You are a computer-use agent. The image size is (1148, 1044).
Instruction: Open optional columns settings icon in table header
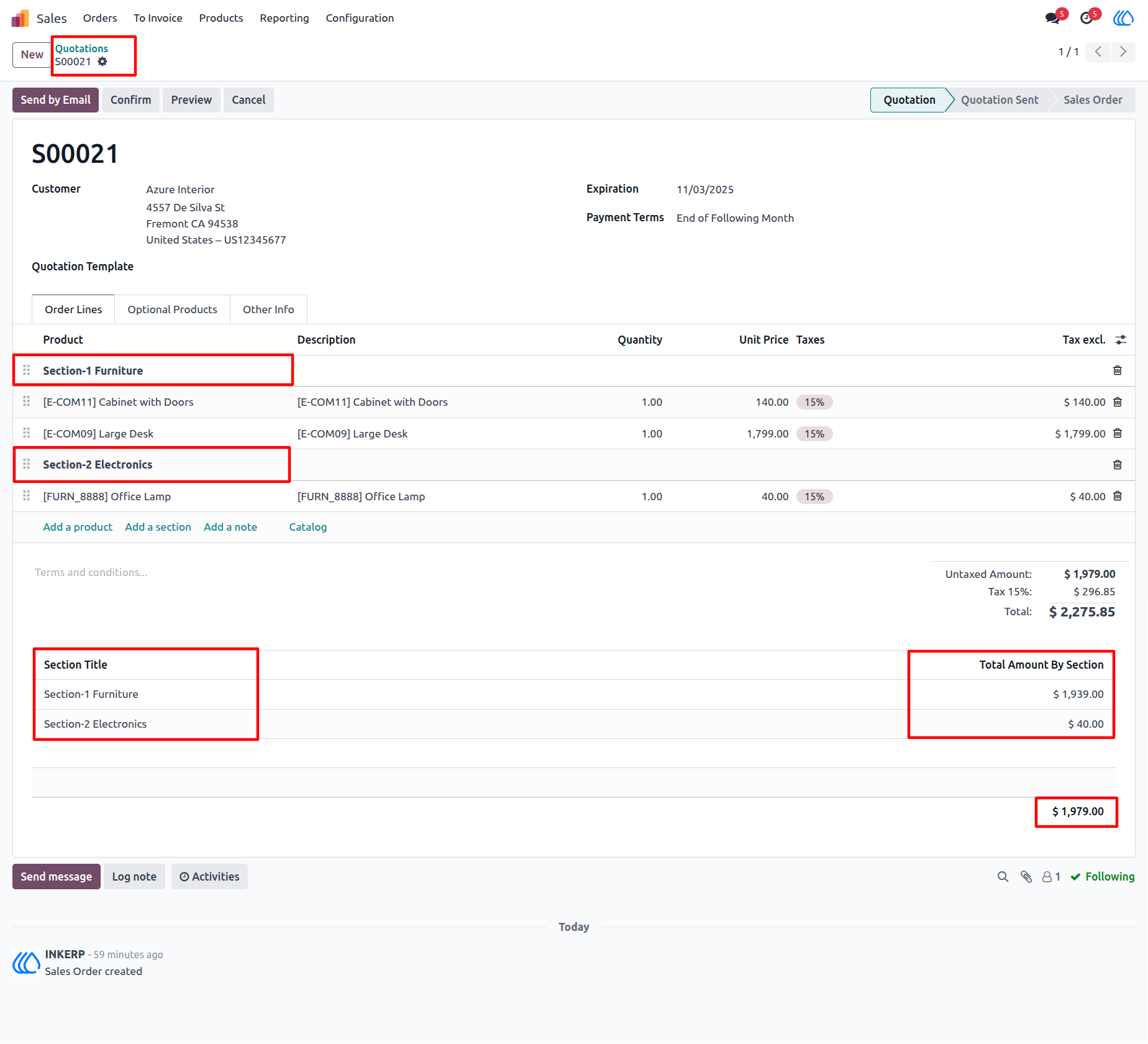click(x=1121, y=340)
